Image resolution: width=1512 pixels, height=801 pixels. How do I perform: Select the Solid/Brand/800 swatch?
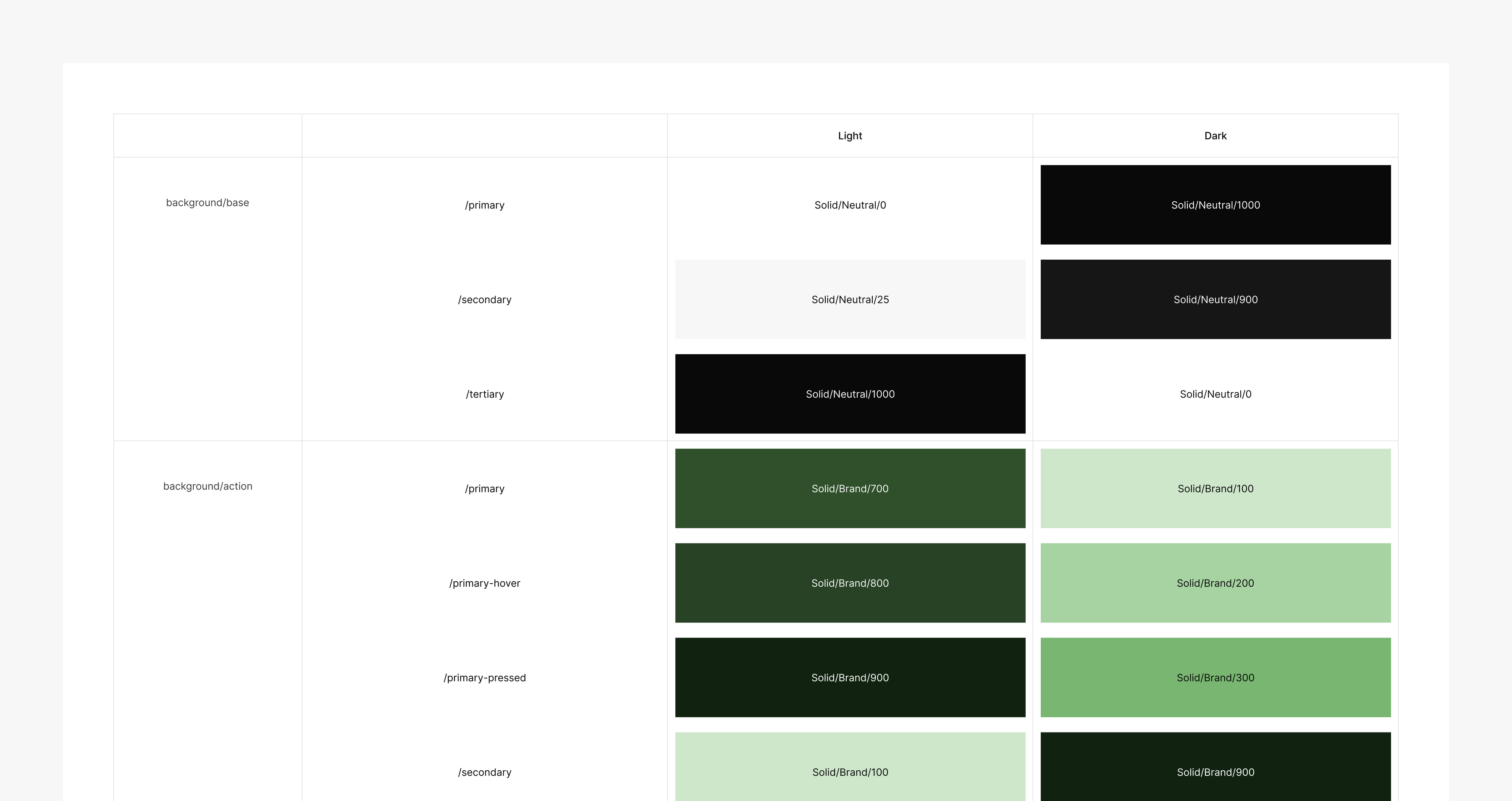click(850, 583)
